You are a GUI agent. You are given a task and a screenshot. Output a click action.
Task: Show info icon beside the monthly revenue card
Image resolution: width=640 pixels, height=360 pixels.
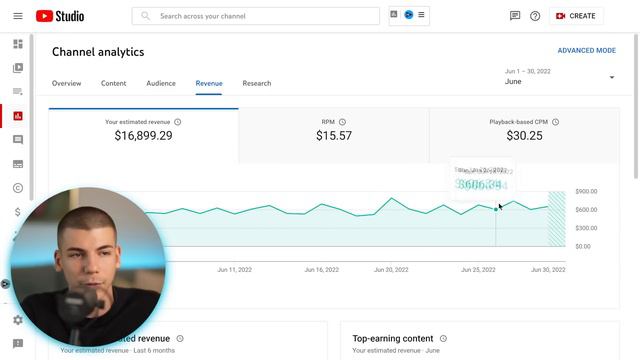180,338
